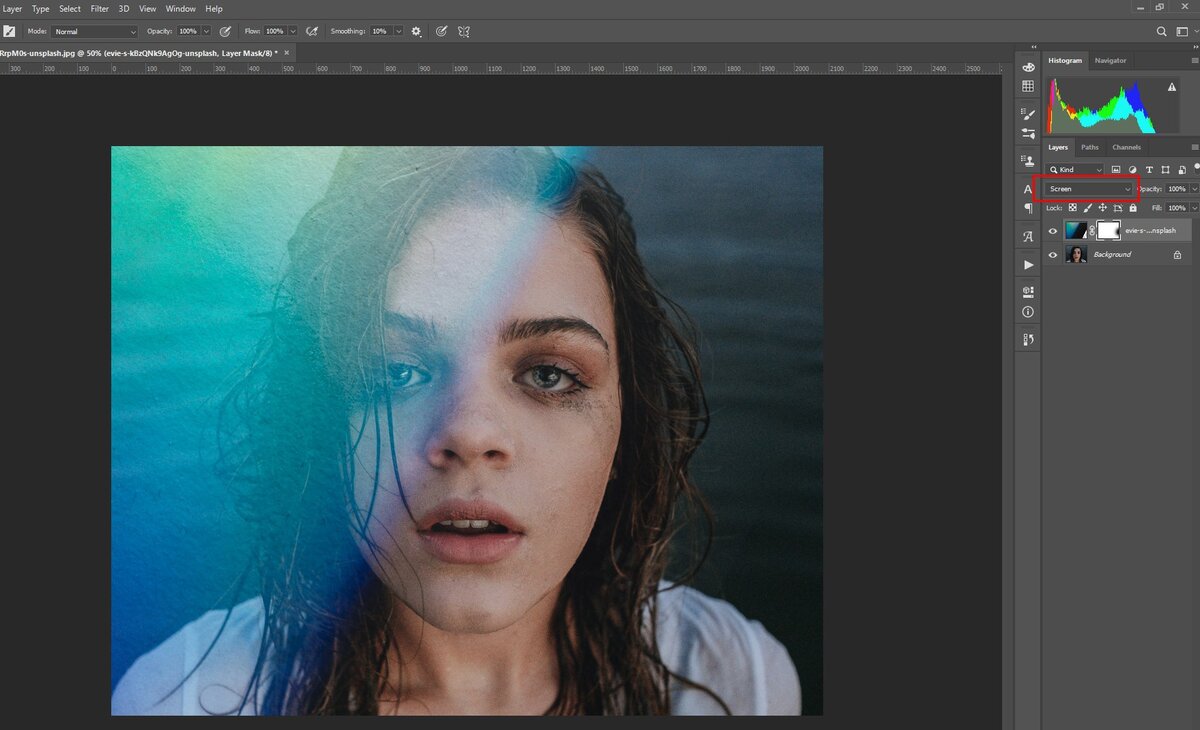Screen dimensions: 1200x730
Task: Open the brush Mode Normal dropdown
Action: (95, 32)
